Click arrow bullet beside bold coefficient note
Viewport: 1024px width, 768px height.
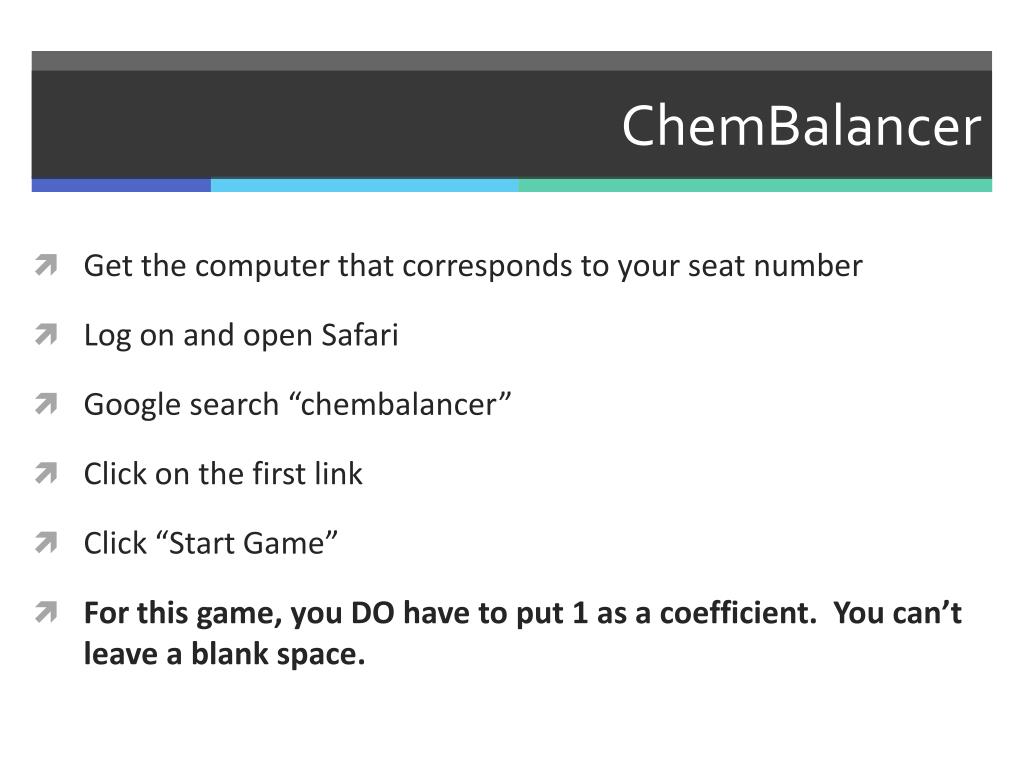pyautogui.click(x=46, y=612)
